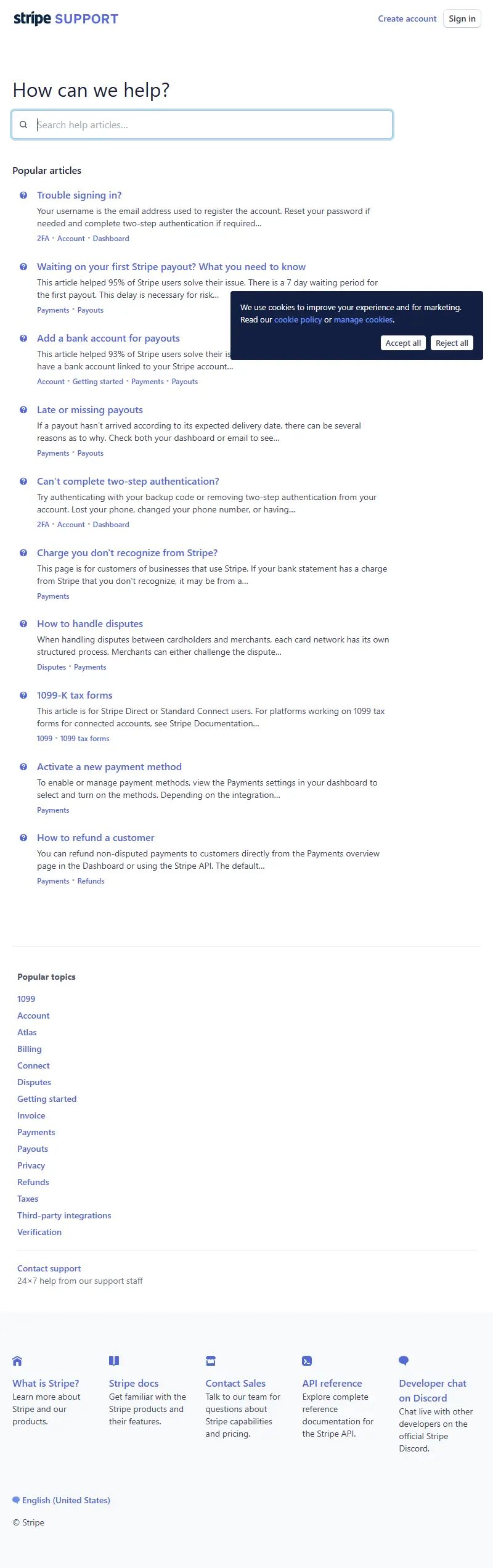Select the Taxes popular topic
The height and width of the screenshot is (1568, 493).
pyautogui.click(x=28, y=1199)
